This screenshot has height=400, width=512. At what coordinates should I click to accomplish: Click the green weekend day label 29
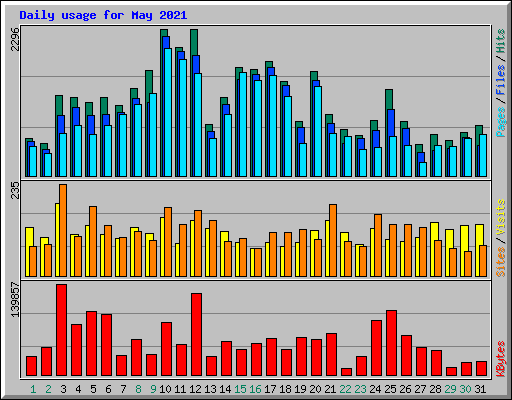(x=450, y=389)
